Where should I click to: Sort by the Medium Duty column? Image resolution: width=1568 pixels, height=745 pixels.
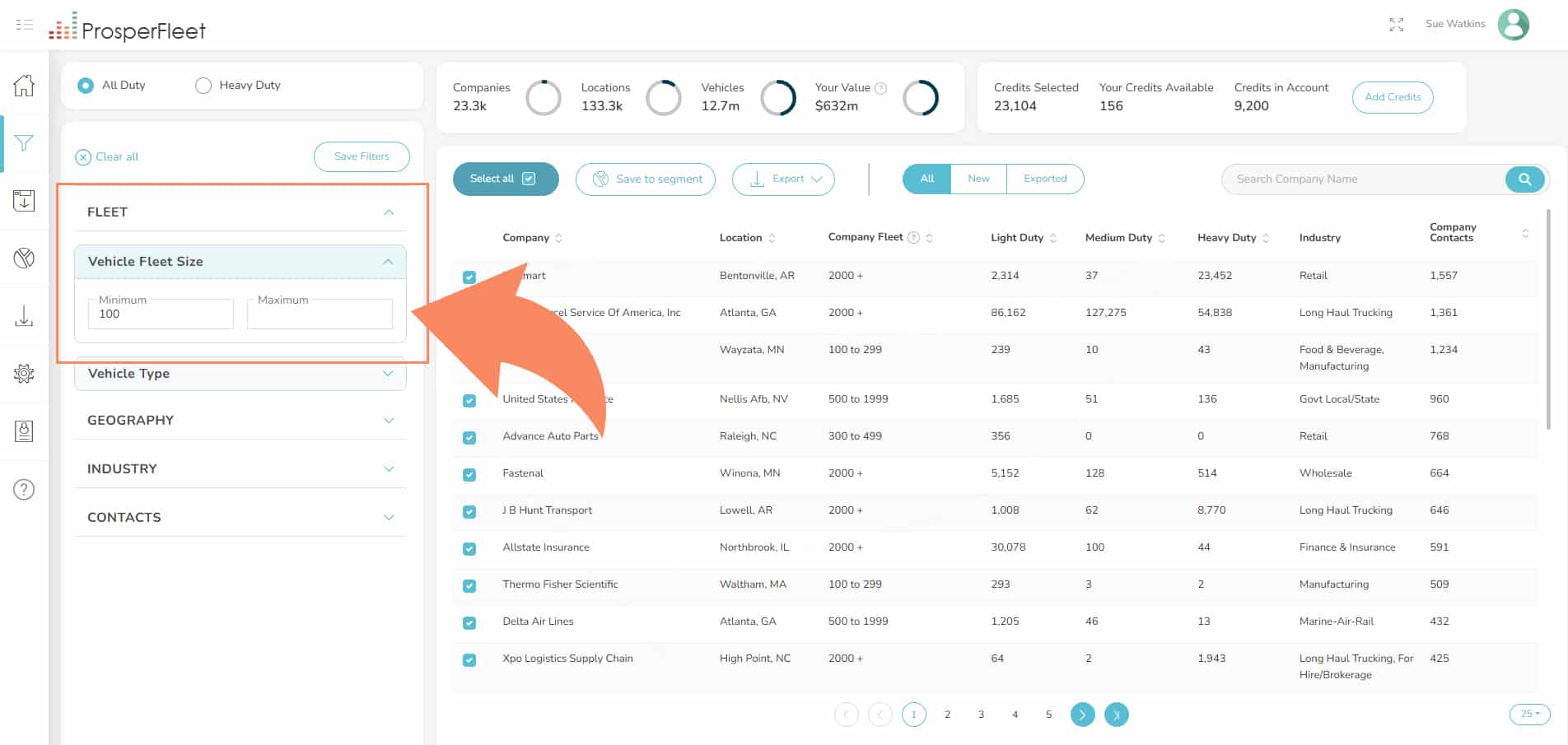[1162, 238]
